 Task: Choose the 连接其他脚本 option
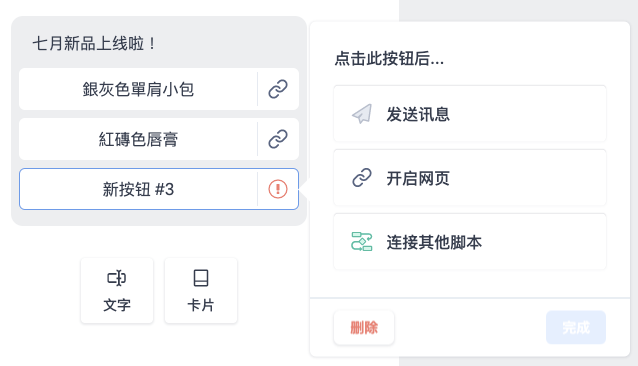tap(470, 242)
